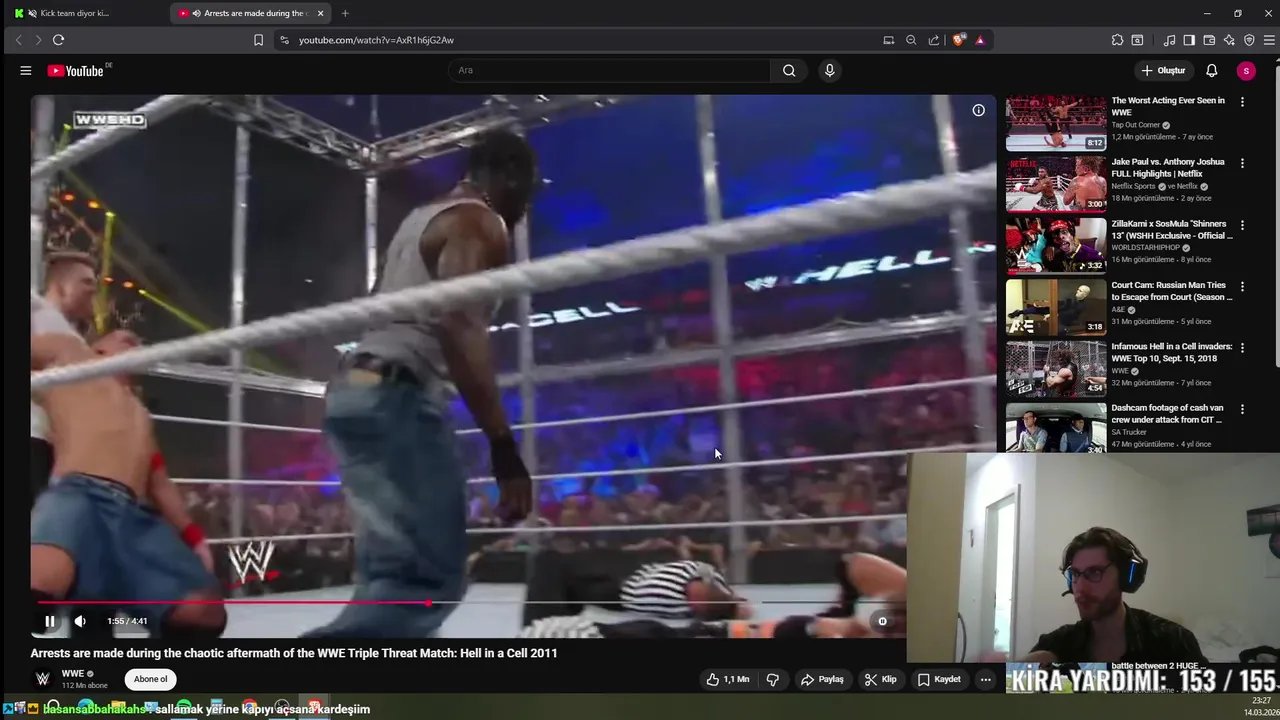View site information icon in the address bar
Image resolution: width=1280 pixels, height=720 pixels.
pos(284,40)
